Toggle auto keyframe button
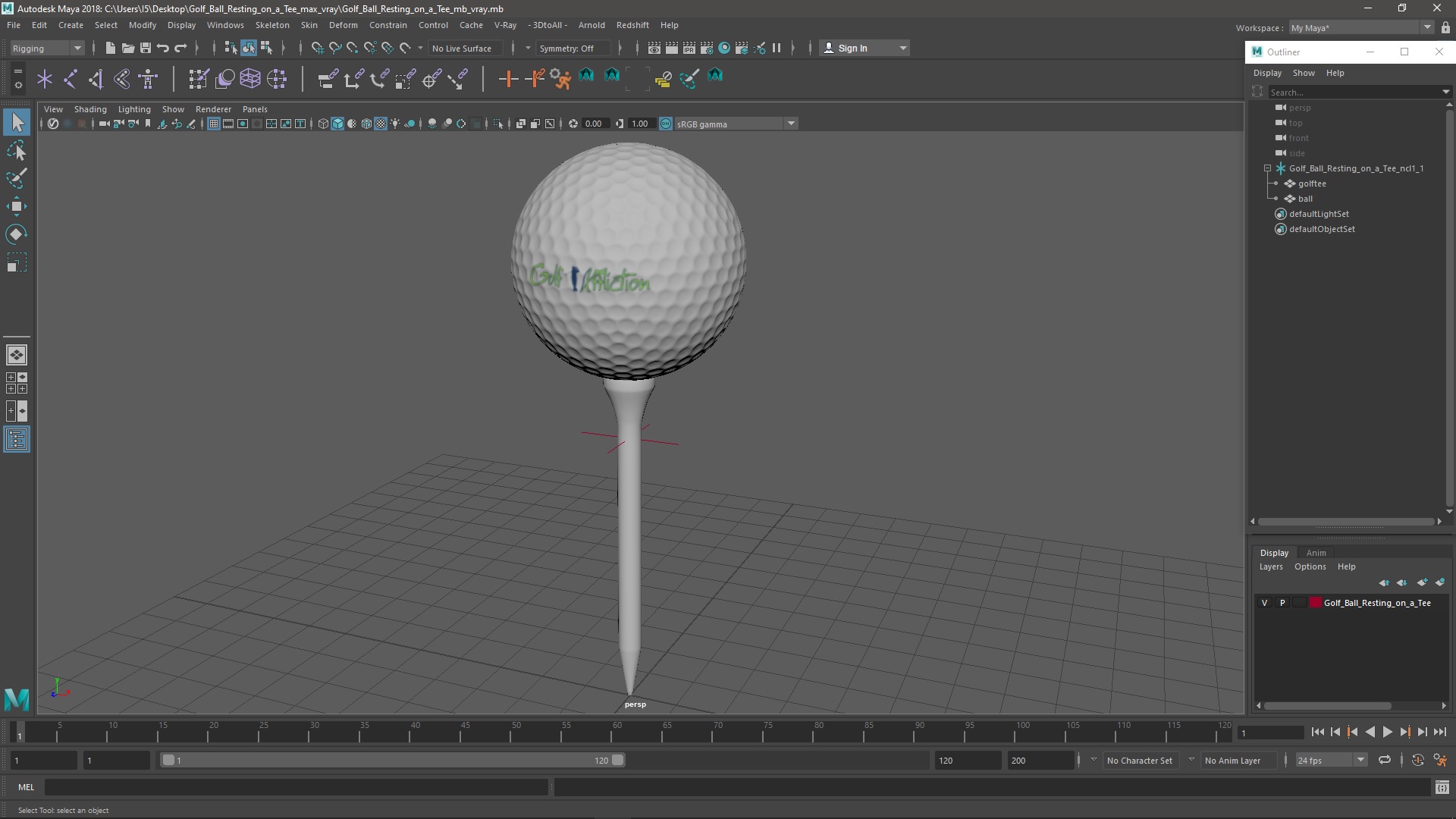The image size is (1456, 819). [x=1417, y=760]
